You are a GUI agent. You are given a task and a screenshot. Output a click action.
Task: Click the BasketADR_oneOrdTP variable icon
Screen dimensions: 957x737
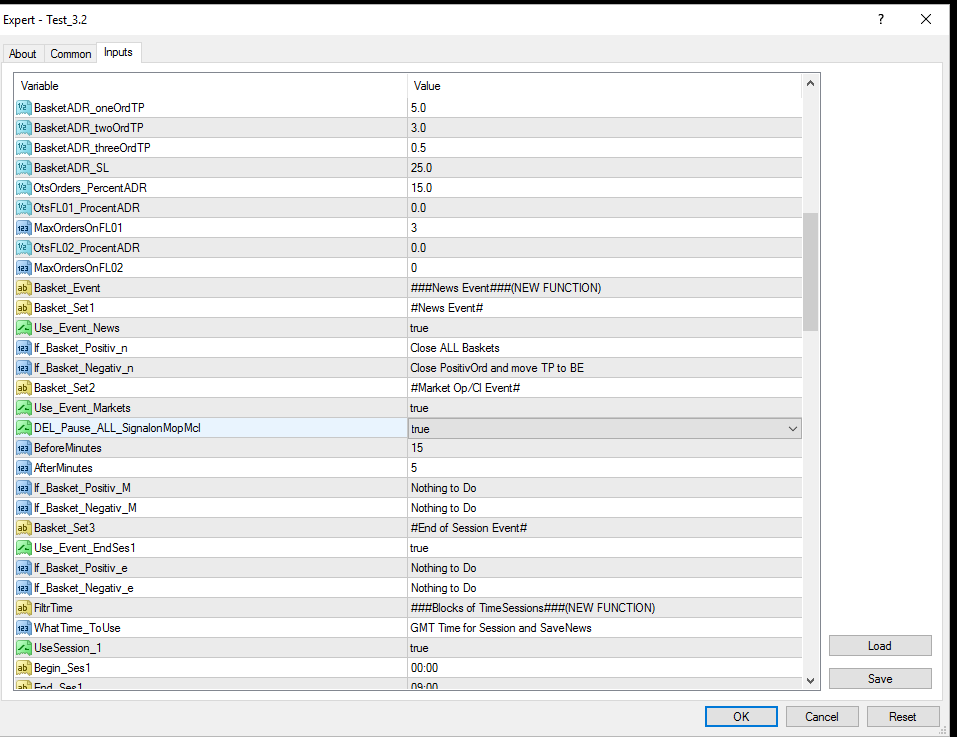point(23,108)
